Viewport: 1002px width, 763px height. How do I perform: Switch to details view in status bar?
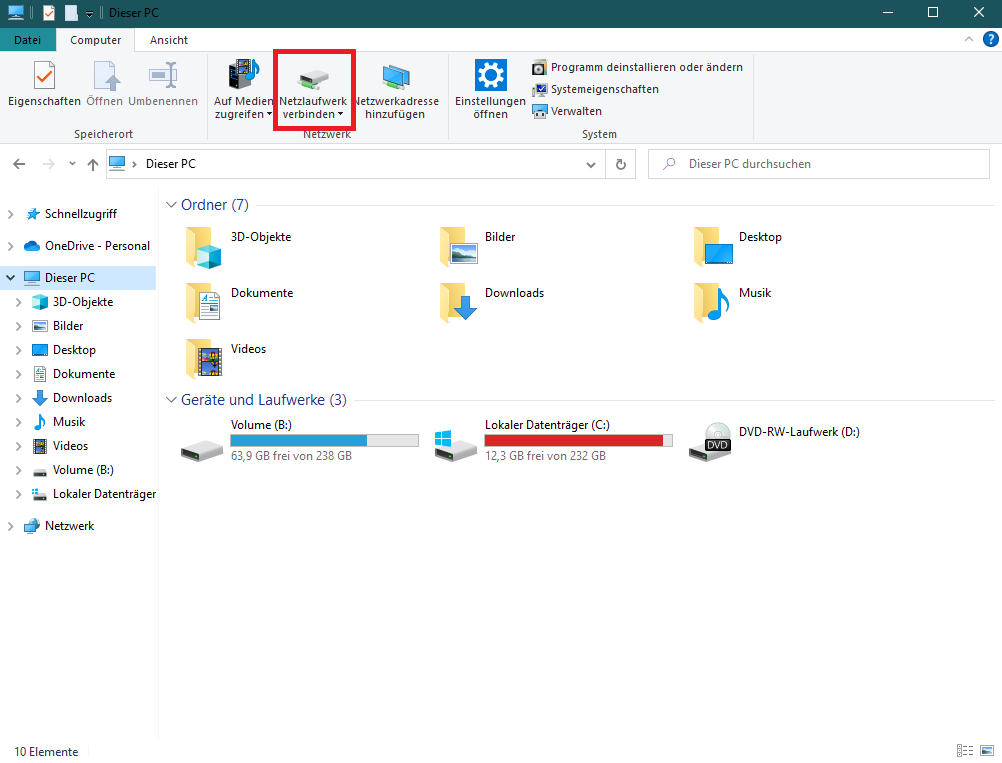[965, 751]
